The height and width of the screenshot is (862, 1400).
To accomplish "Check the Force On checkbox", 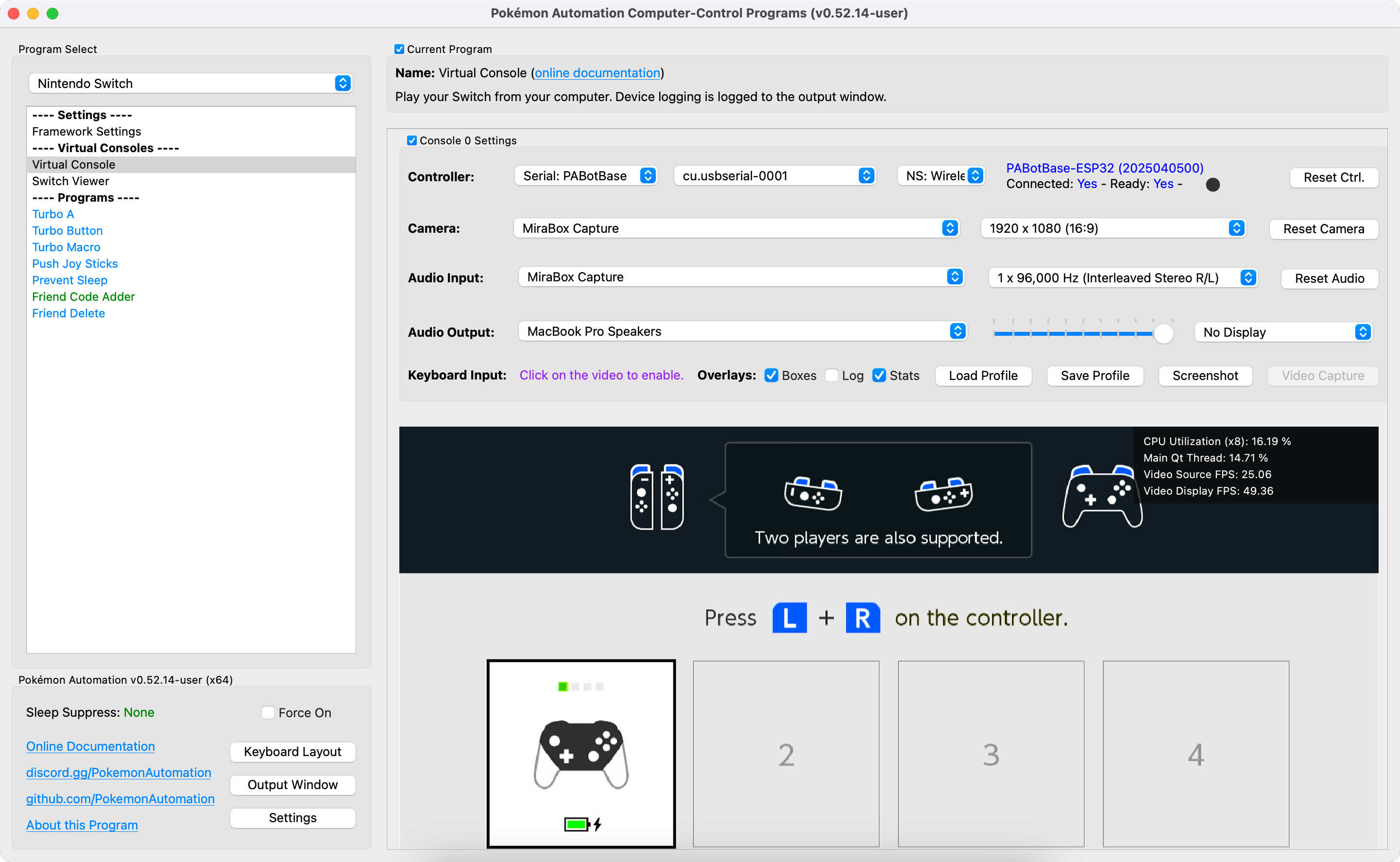I will click(x=268, y=712).
